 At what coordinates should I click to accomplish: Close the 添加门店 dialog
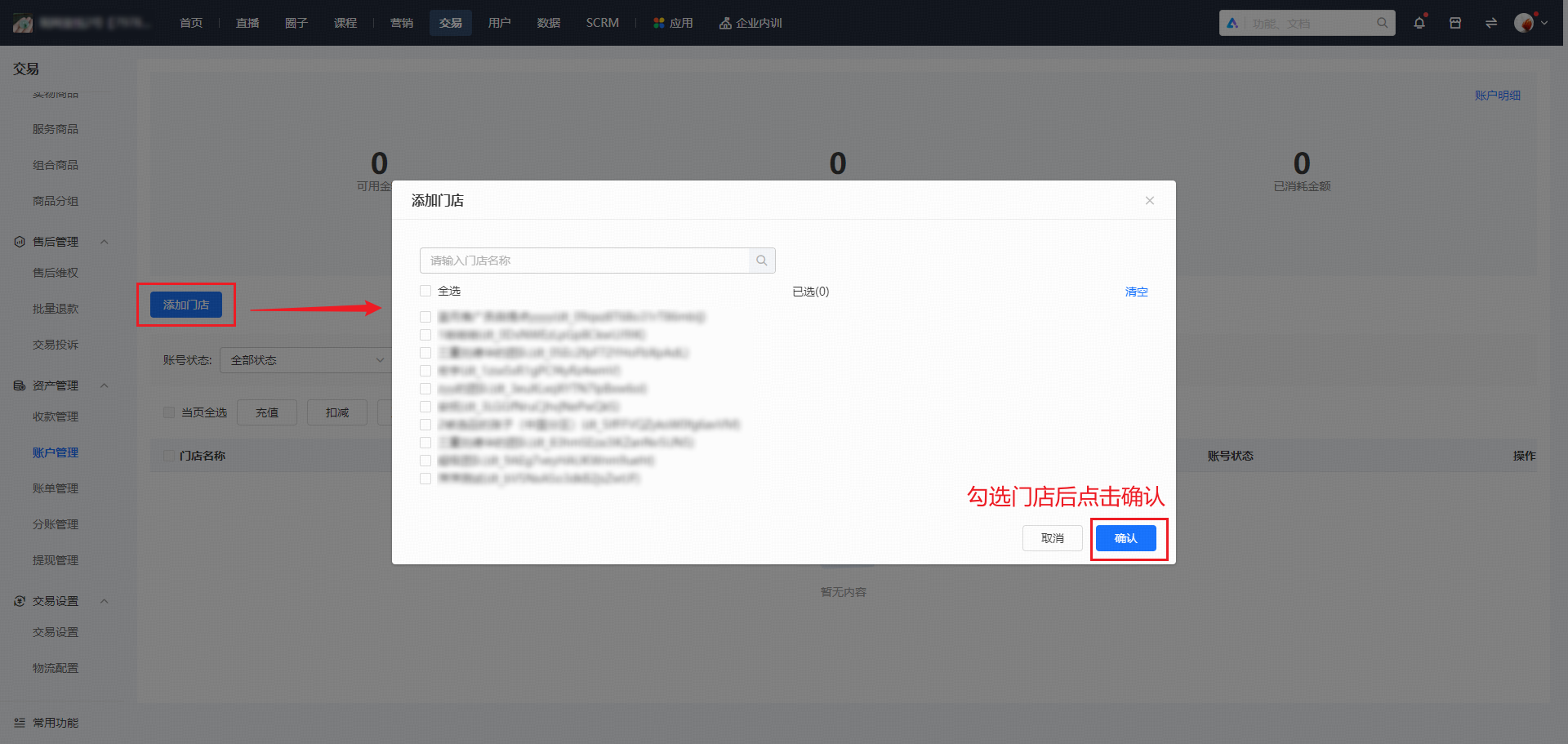click(x=1150, y=200)
